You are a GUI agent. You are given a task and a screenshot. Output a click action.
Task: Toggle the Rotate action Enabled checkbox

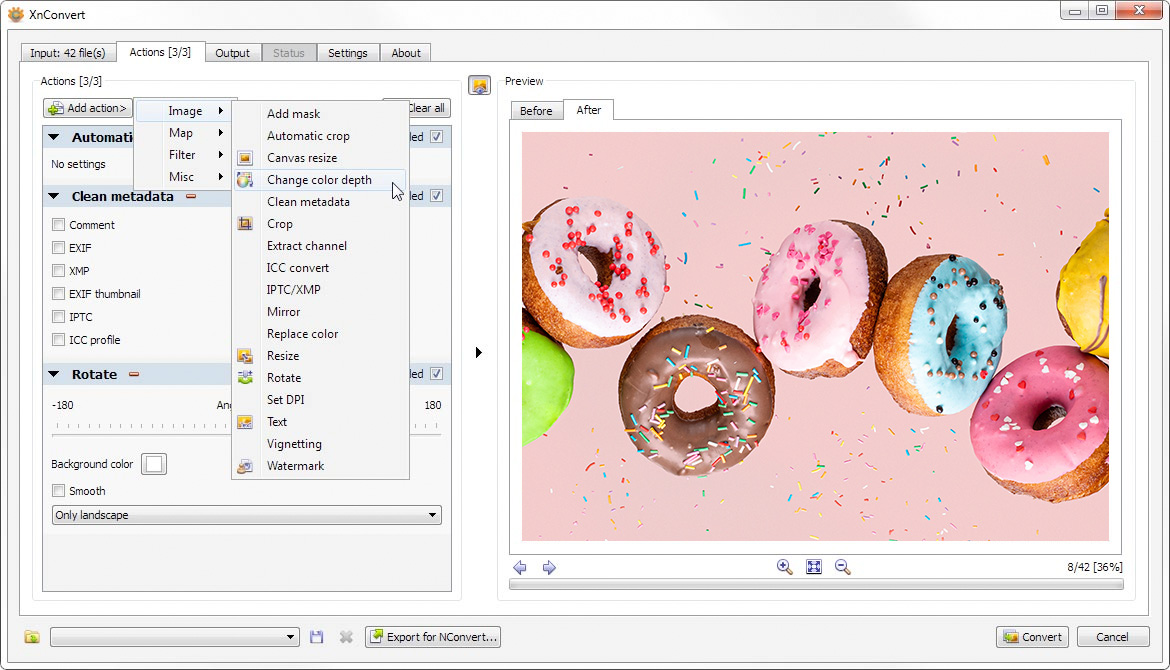point(437,373)
